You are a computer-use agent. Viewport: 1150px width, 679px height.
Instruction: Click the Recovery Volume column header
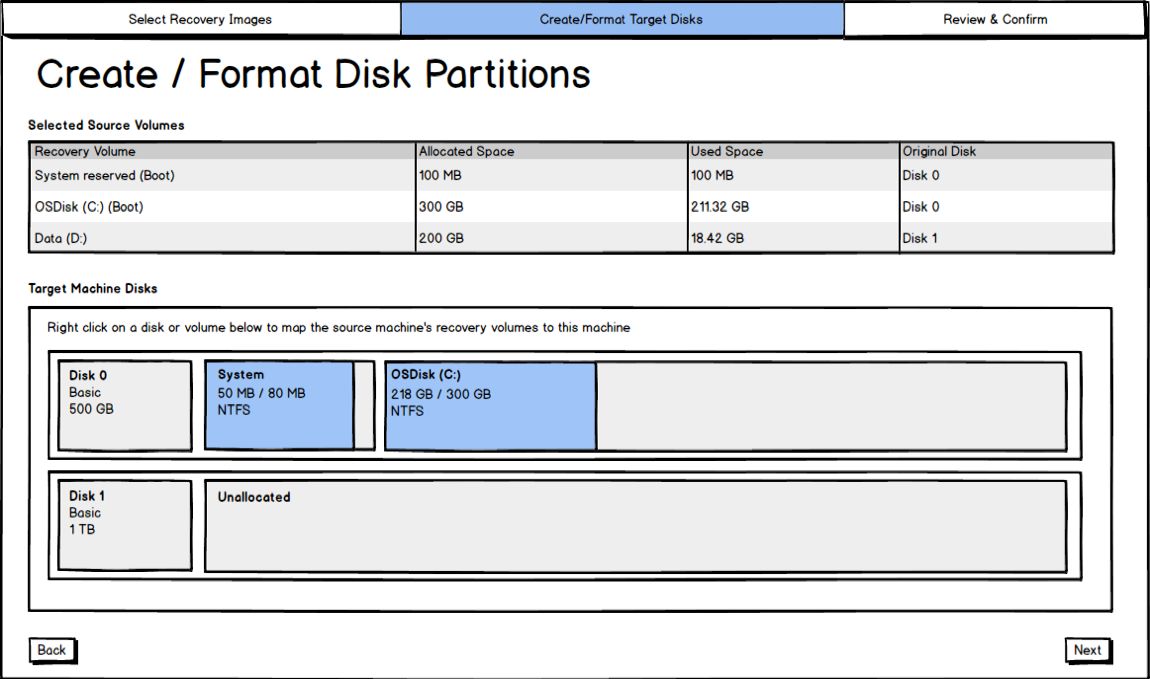(220, 151)
